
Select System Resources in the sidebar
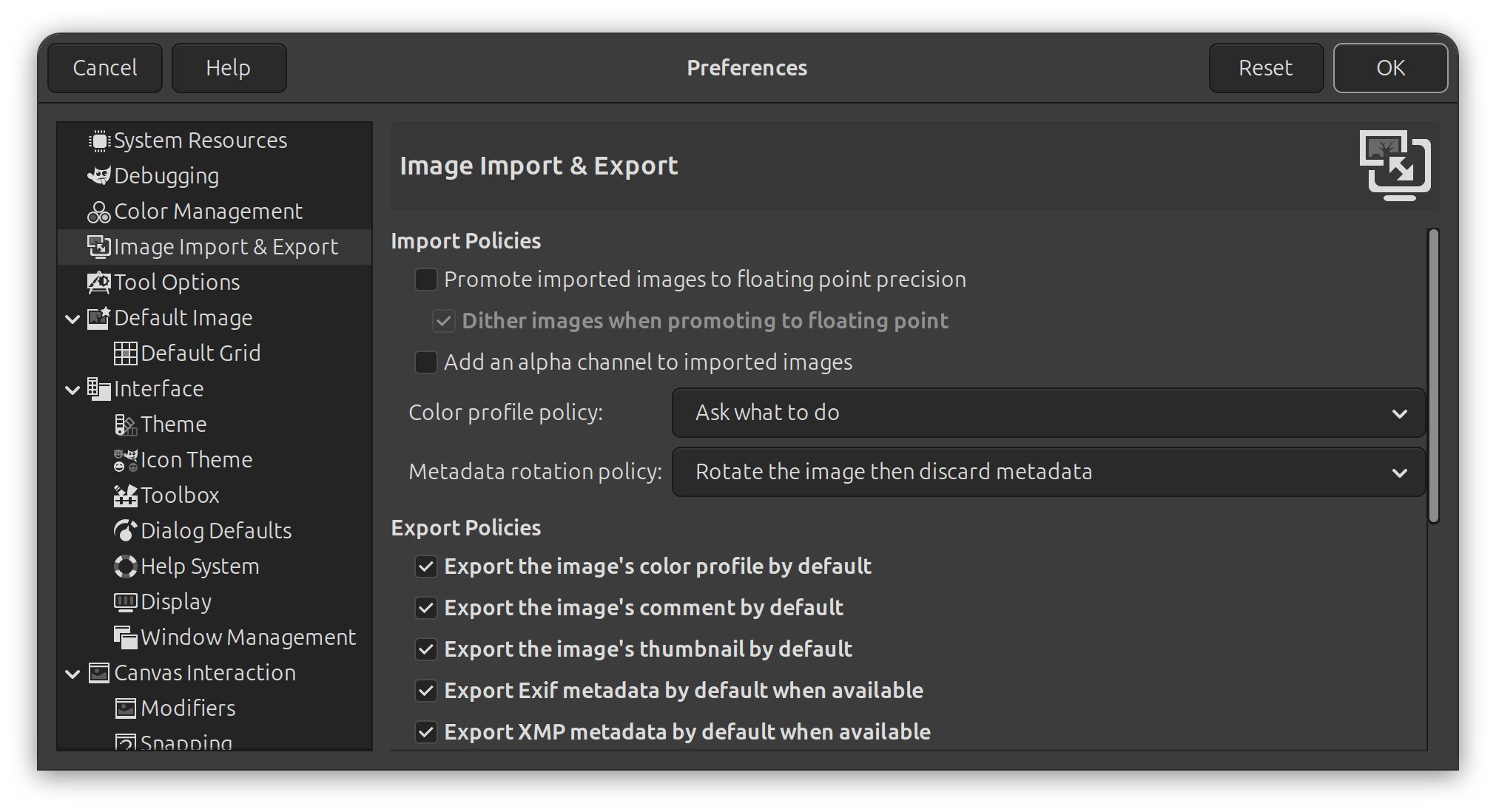215,141
